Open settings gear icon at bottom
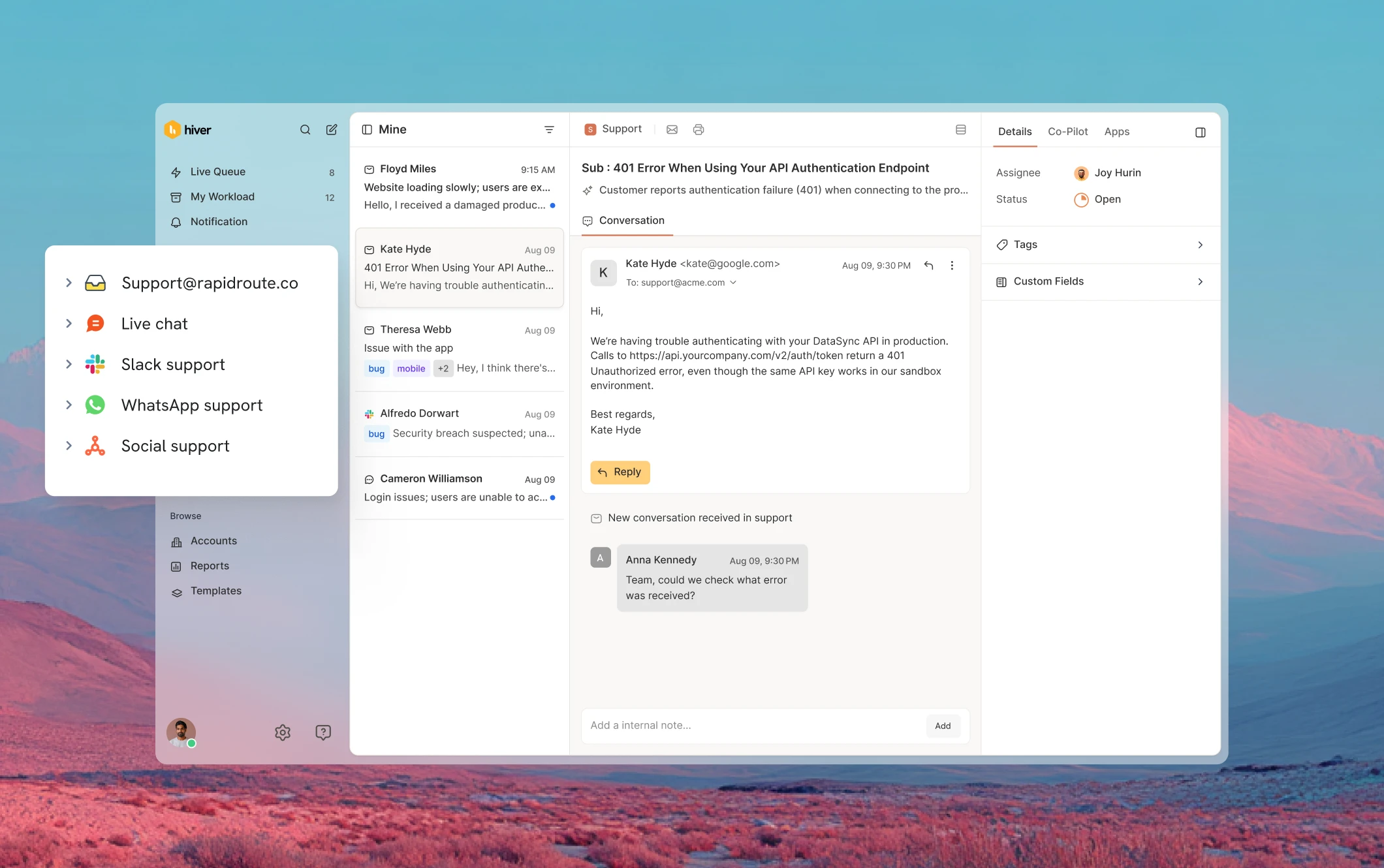Image resolution: width=1384 pixels, height=868 pixels. [283, 732]
